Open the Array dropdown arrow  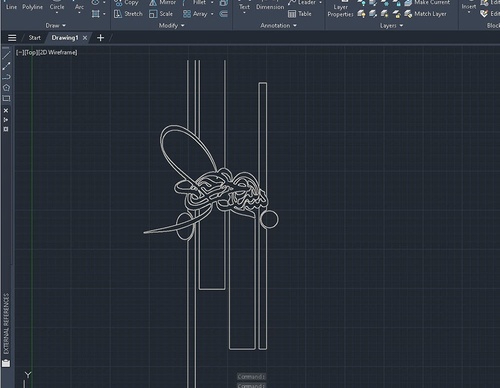click(212, 14)
